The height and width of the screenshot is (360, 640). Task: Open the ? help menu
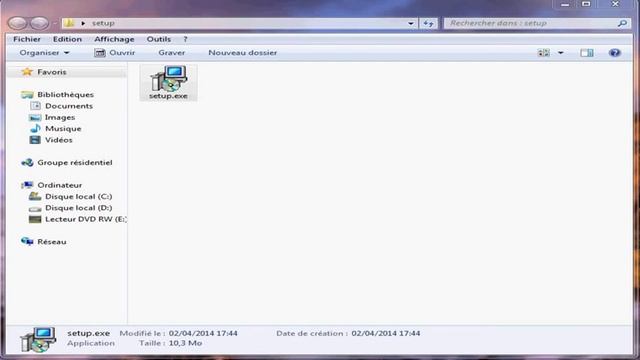[185, 39]
